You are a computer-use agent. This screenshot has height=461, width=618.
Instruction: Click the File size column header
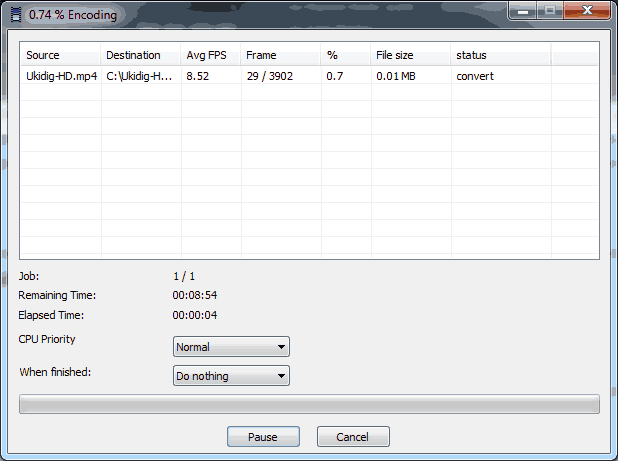coord(411,55)
